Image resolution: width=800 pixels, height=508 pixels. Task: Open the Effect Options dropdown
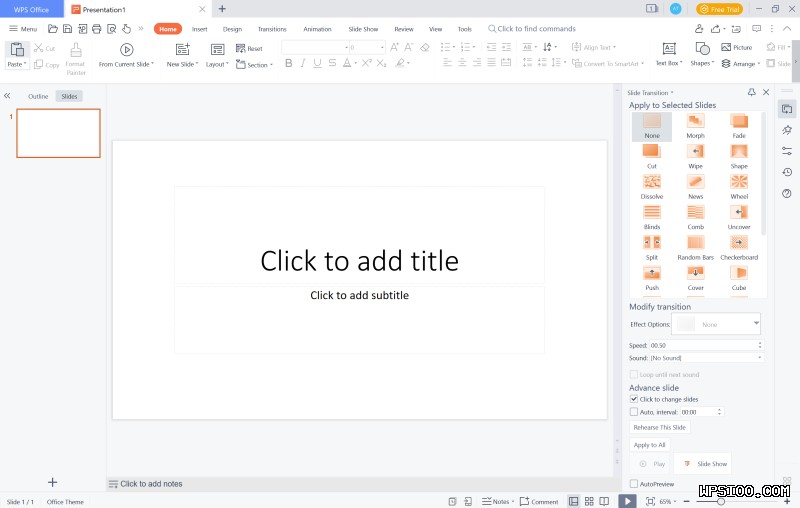(x=717, y=324)
